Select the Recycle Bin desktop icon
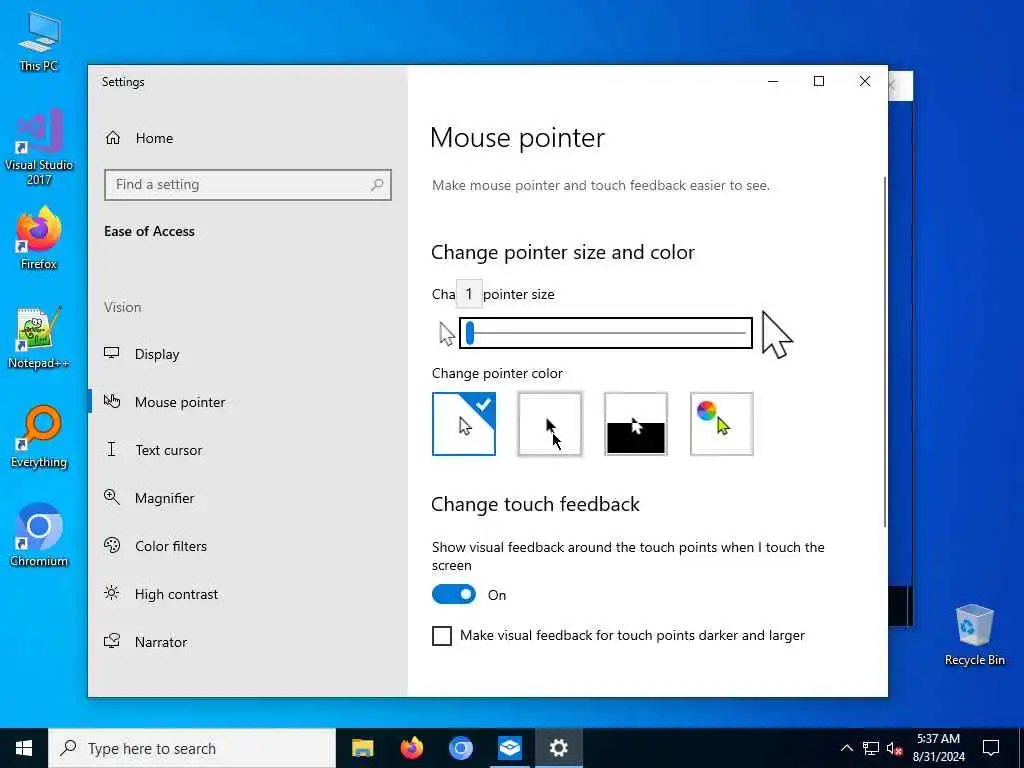This screenshot has width=1024, height=768. coord(974,635)
